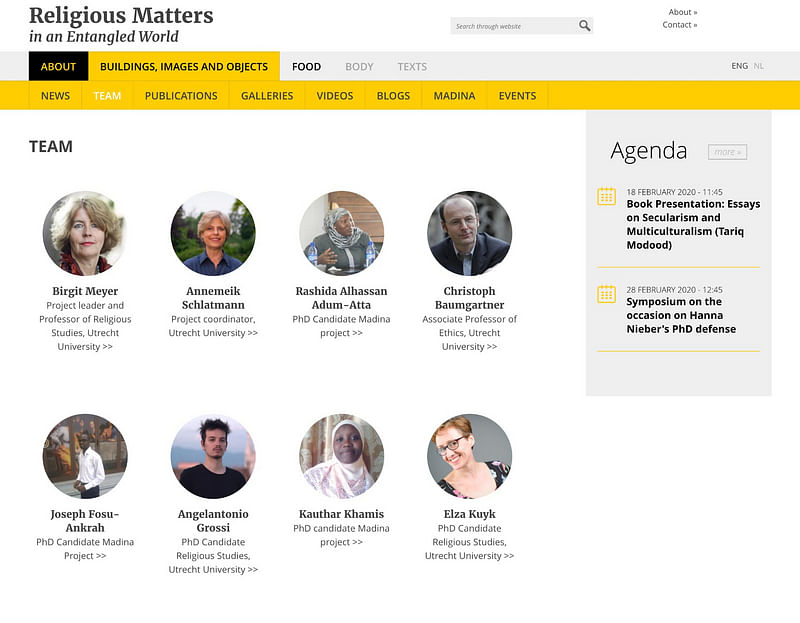This screenshot has width=800, height=623.
Task: Click calendar icon for 18 February event
Action: (606, 196)
